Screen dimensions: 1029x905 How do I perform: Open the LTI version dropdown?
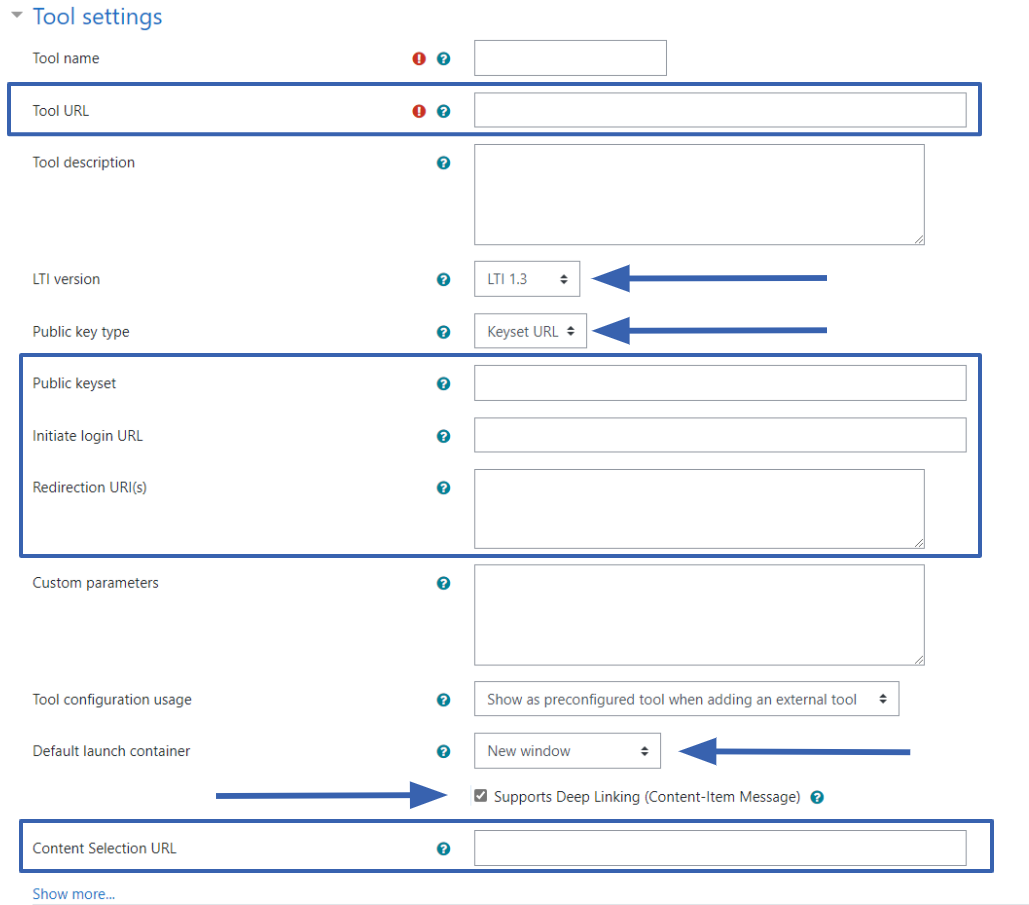pos(526,280)
